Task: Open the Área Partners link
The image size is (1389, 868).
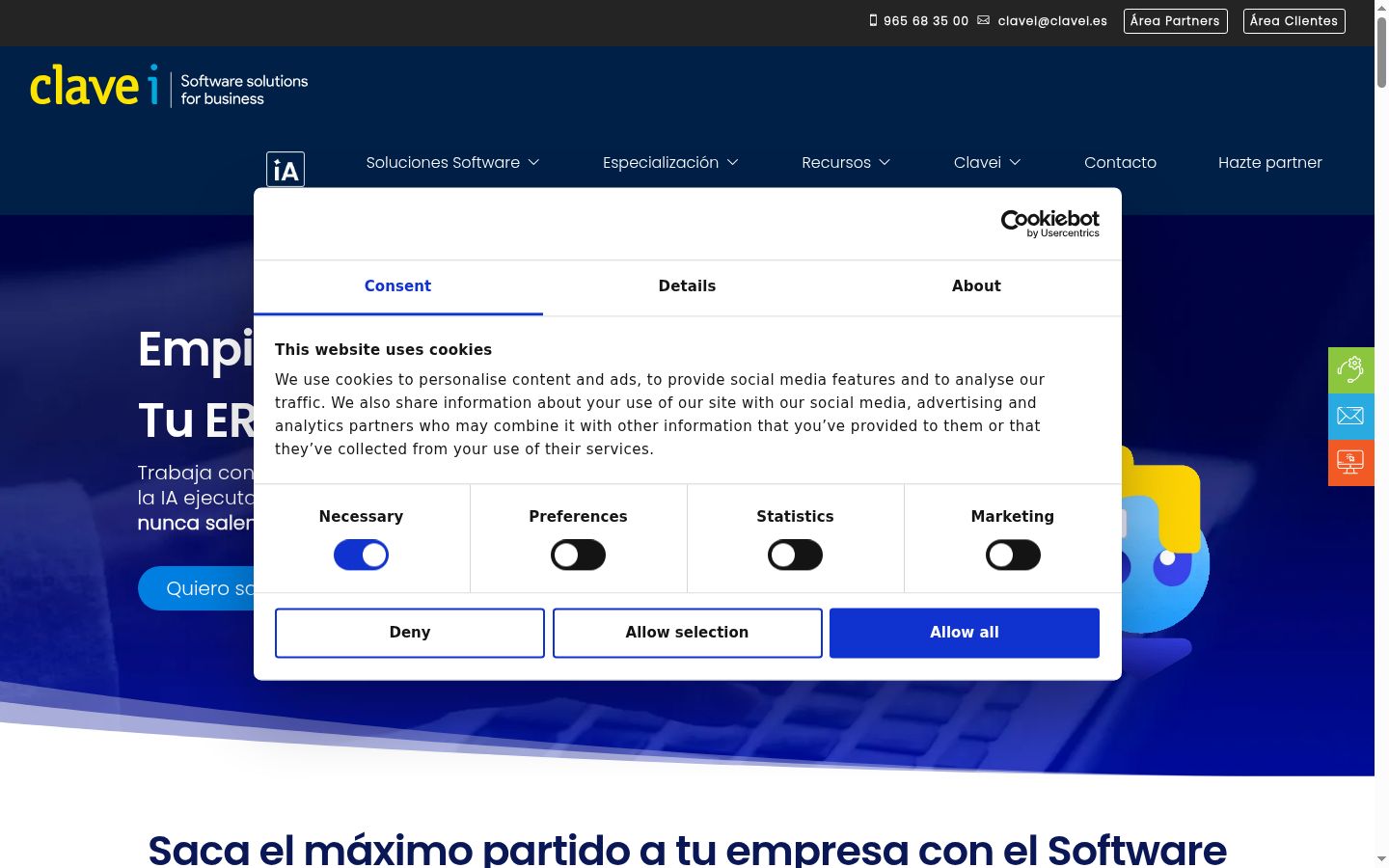Action: click(x=1175, y=20)
